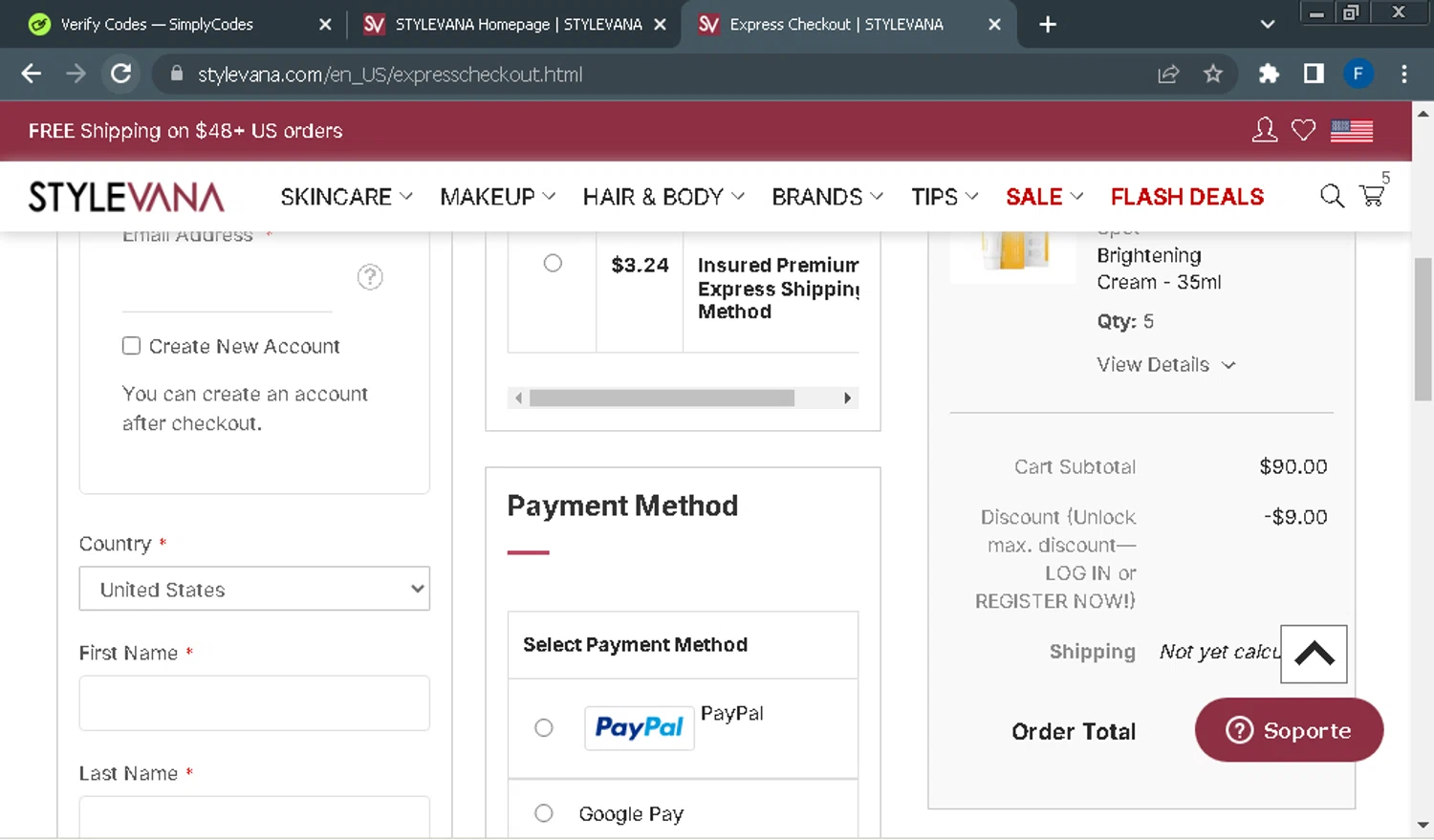Click right arrow of shipping scrollbar
Viewport: 1434px width, 840px height.
click(847, 398)
